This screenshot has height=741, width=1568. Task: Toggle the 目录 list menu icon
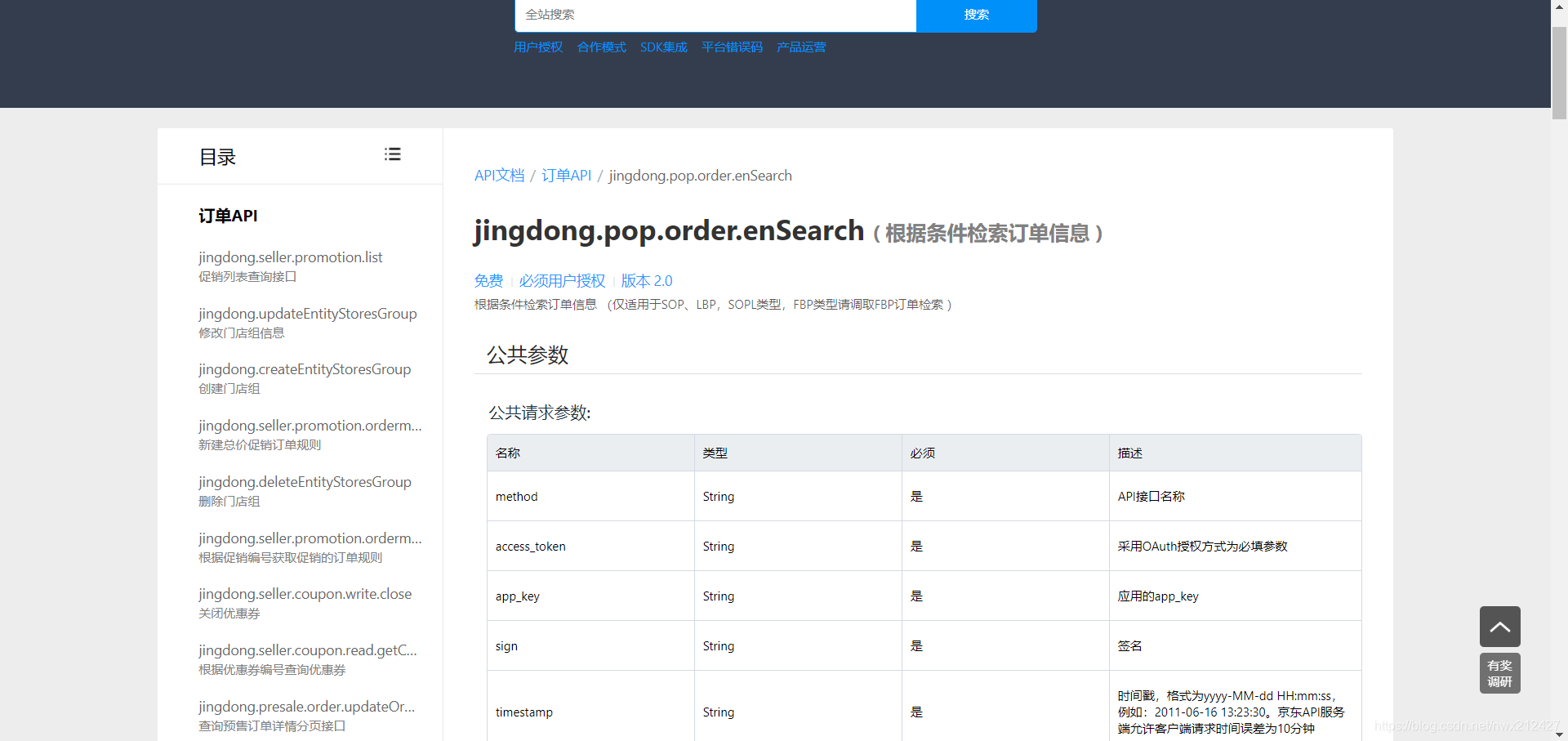click(x=393, y=154)
